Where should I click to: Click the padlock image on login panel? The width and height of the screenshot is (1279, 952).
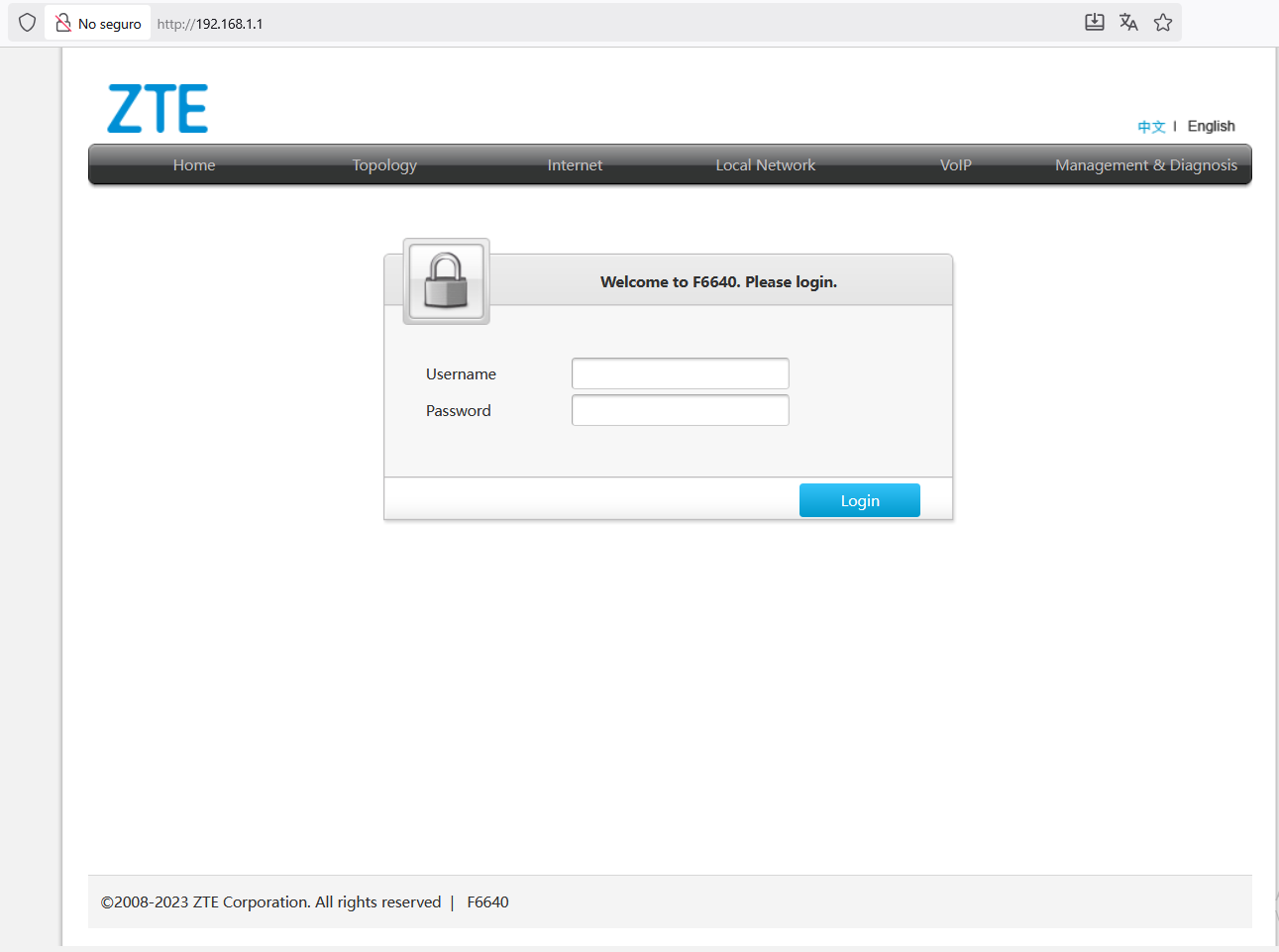point(446,281)
